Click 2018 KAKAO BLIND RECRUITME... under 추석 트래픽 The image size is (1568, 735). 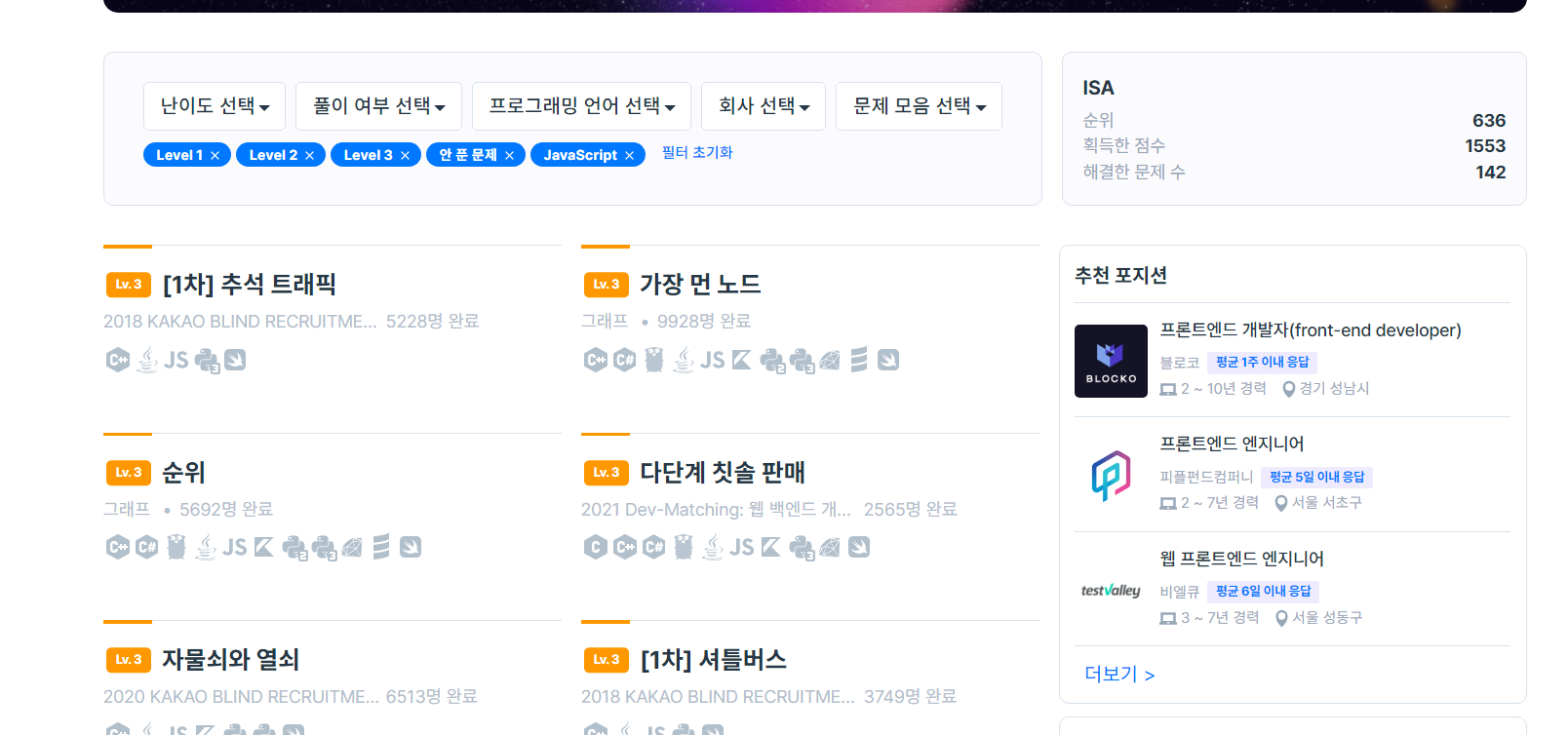pyautogui.click(x=240, y=322)
